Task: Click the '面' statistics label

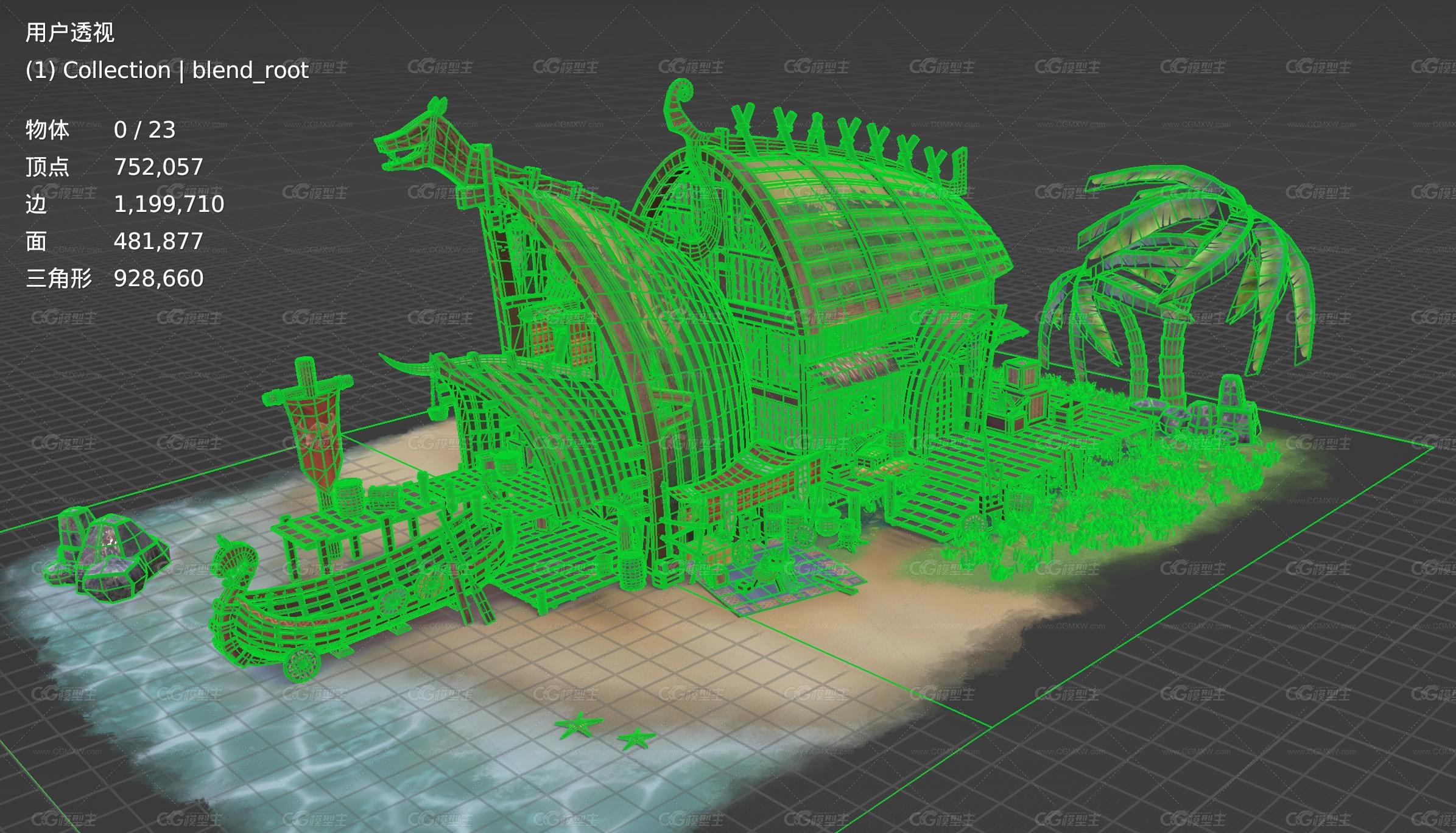Action: tap(36, 241)
